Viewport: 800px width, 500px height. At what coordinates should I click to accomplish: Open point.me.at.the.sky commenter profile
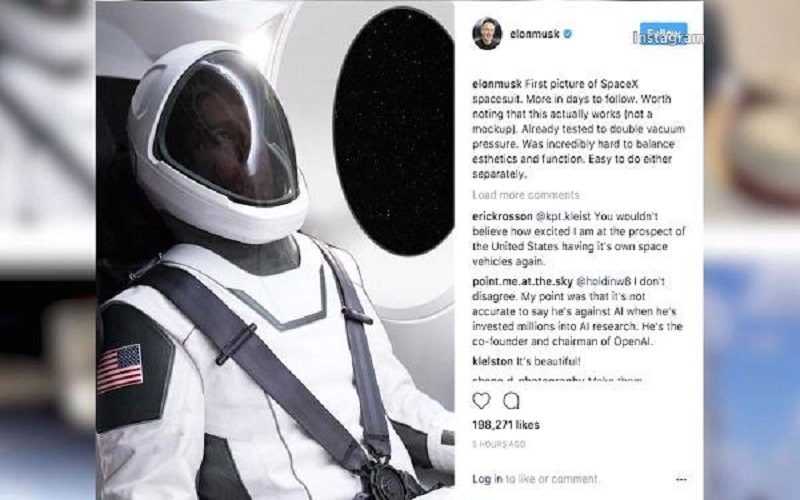(522, 281)
